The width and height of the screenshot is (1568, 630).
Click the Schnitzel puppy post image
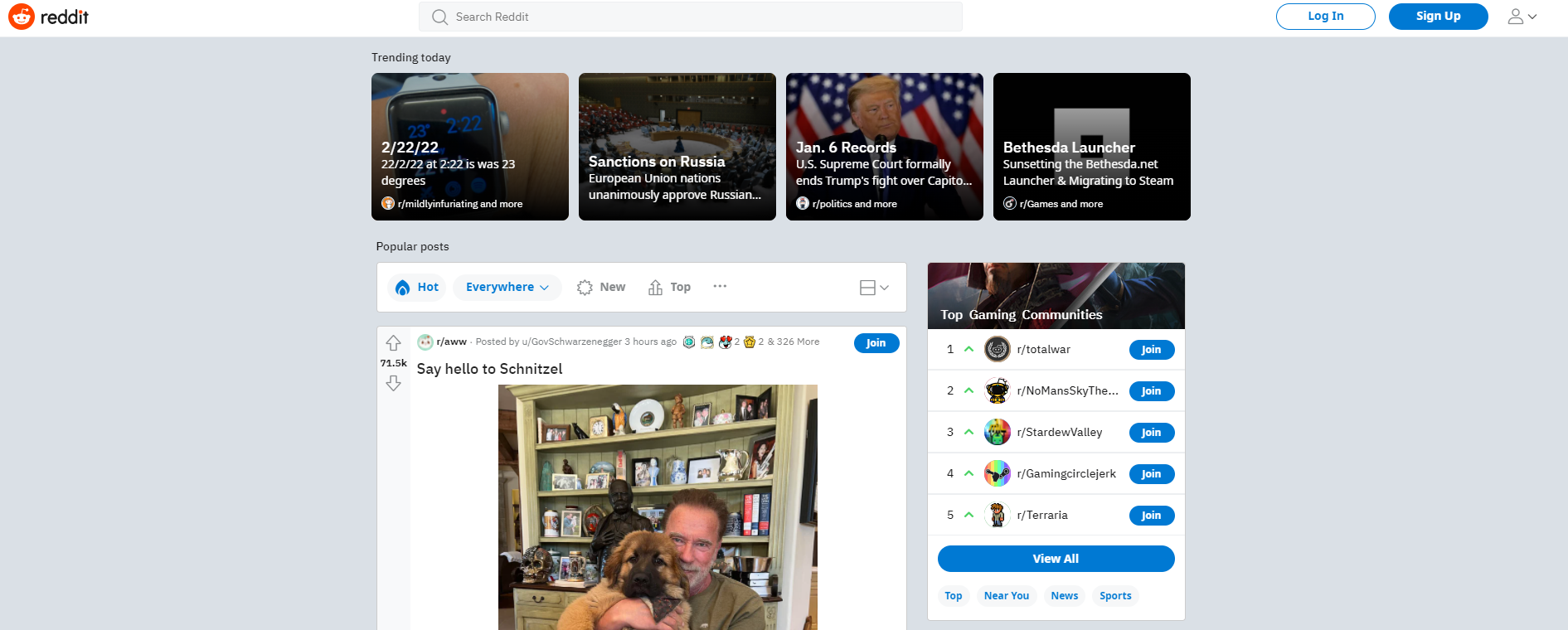tap(658, 507)
